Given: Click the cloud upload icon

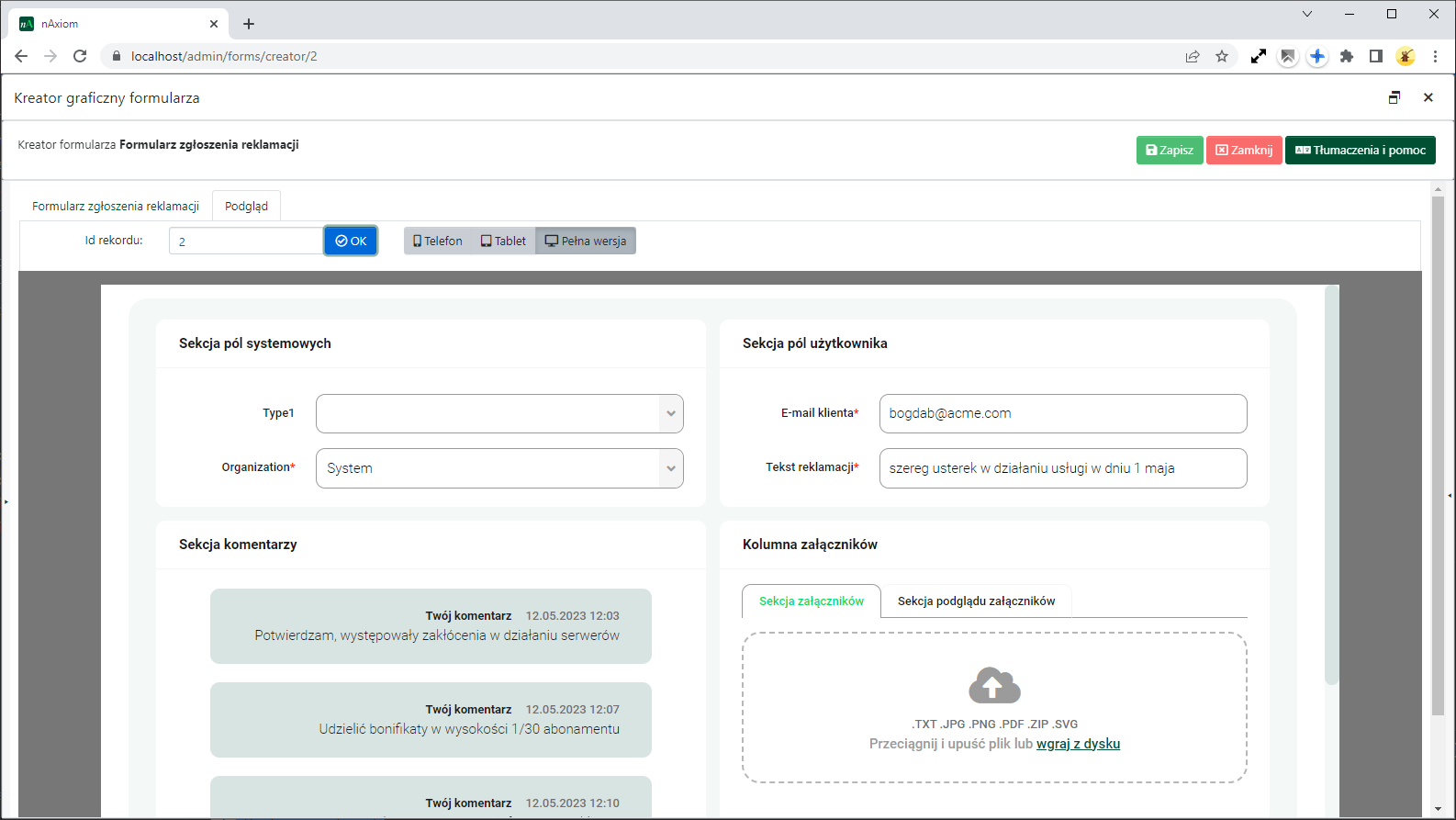Looking at the screenshot, I should (x=994, y=686).
